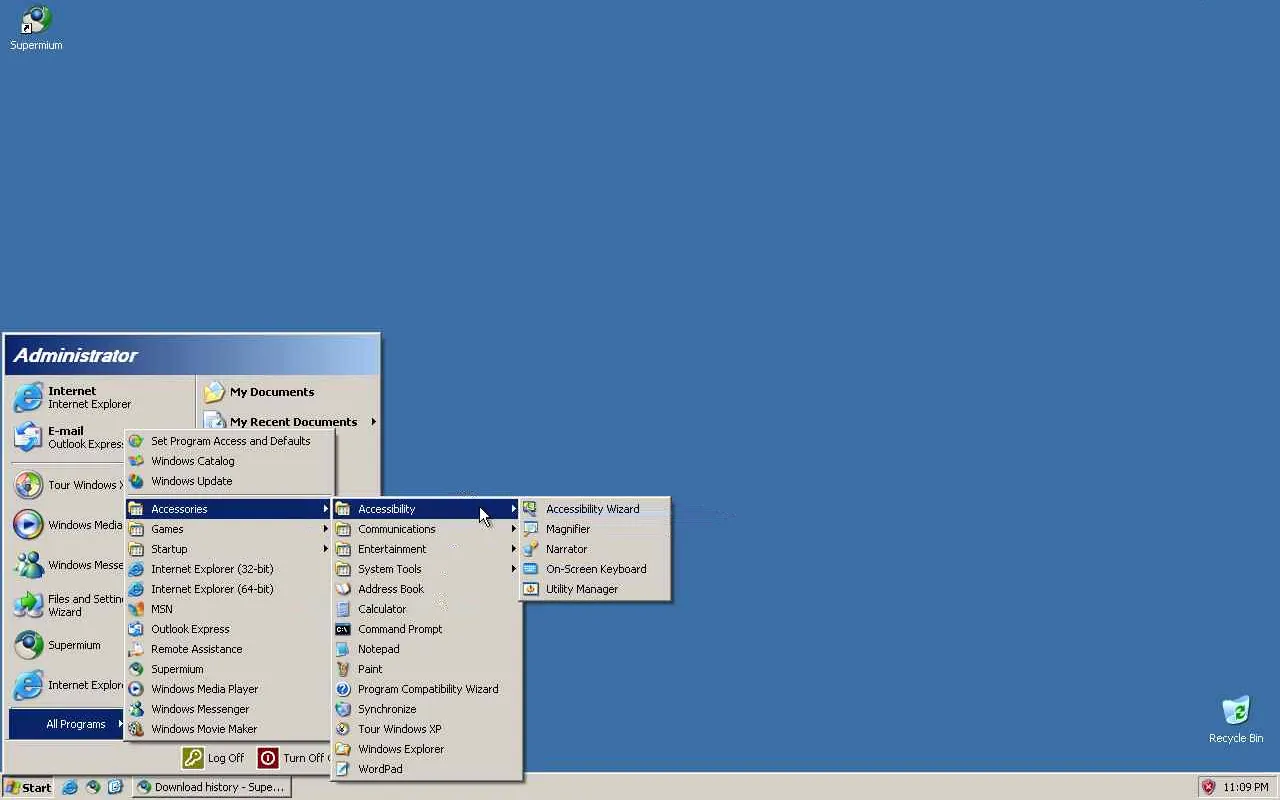The width and height of the screenshot is (1280, 800).
Task: Click the Calculator icon in Accessories
Action: coord(343,609)
